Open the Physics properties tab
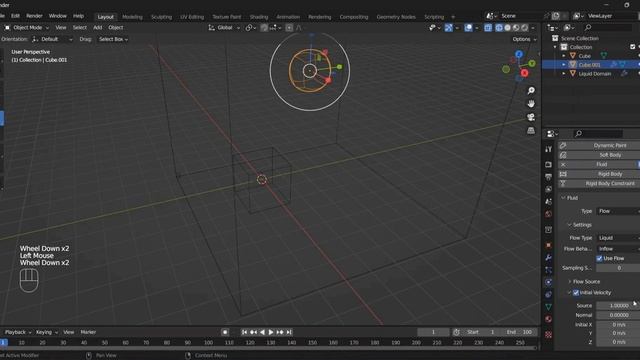Image resolution: width=640 pixels, height=360 pixels. click(x=548, y=282)
